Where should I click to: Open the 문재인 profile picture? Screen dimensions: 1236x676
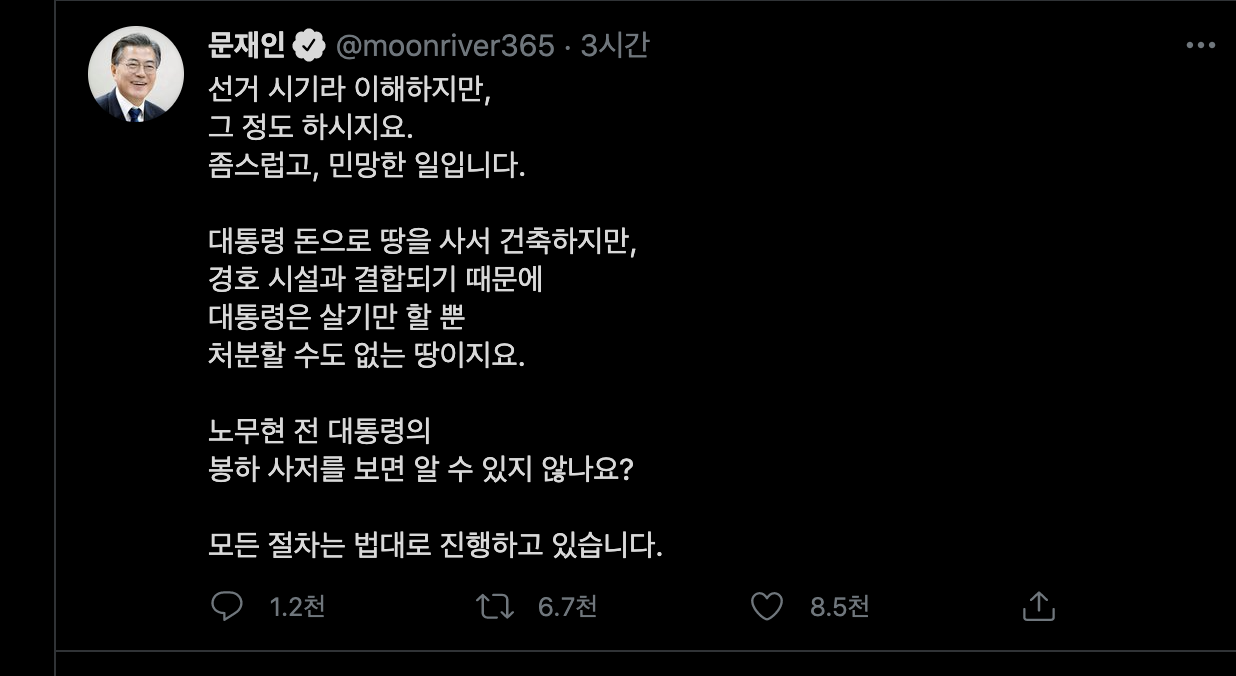(x=134, y=75)
